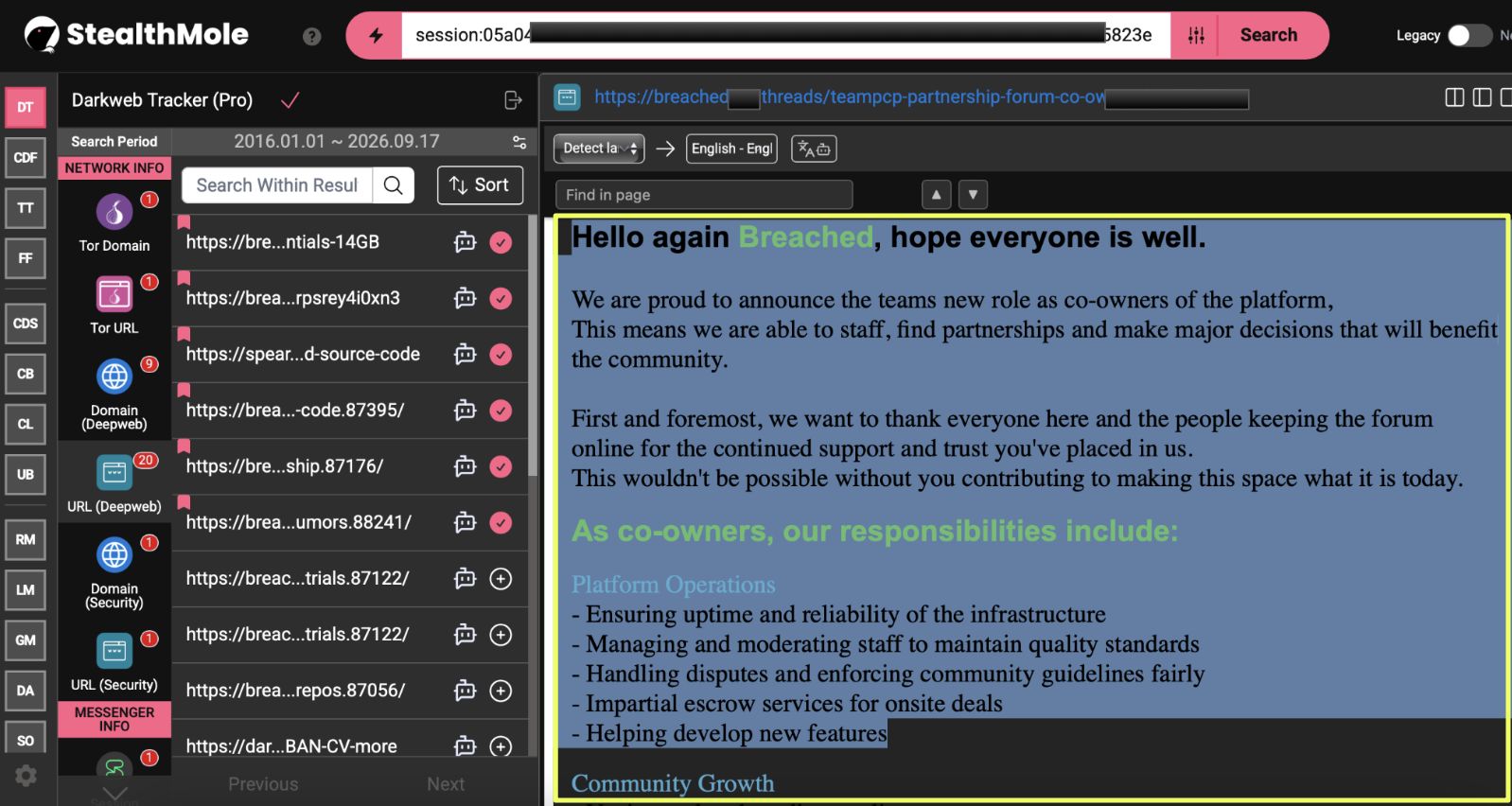Click the Search button
Screen dimensions: 1512x806
1269,35
